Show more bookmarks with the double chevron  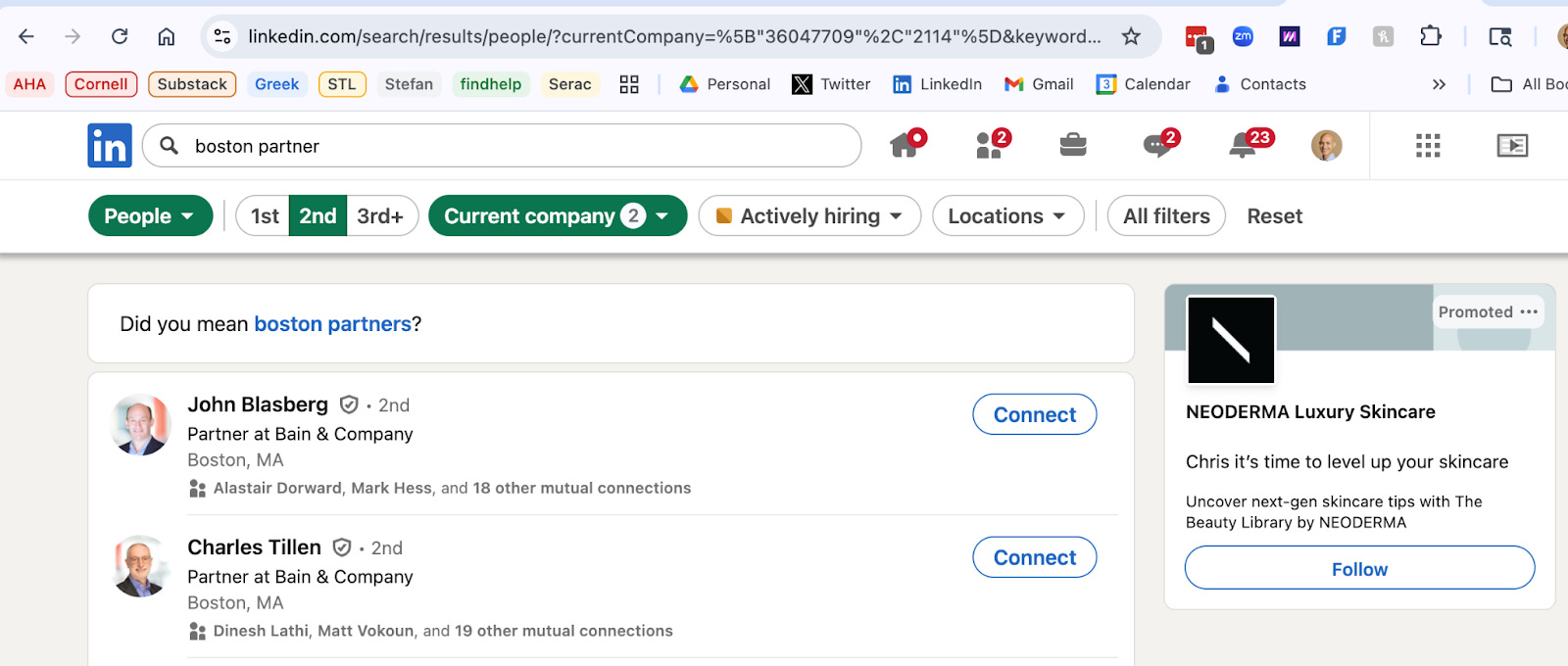coord(1439,84)
